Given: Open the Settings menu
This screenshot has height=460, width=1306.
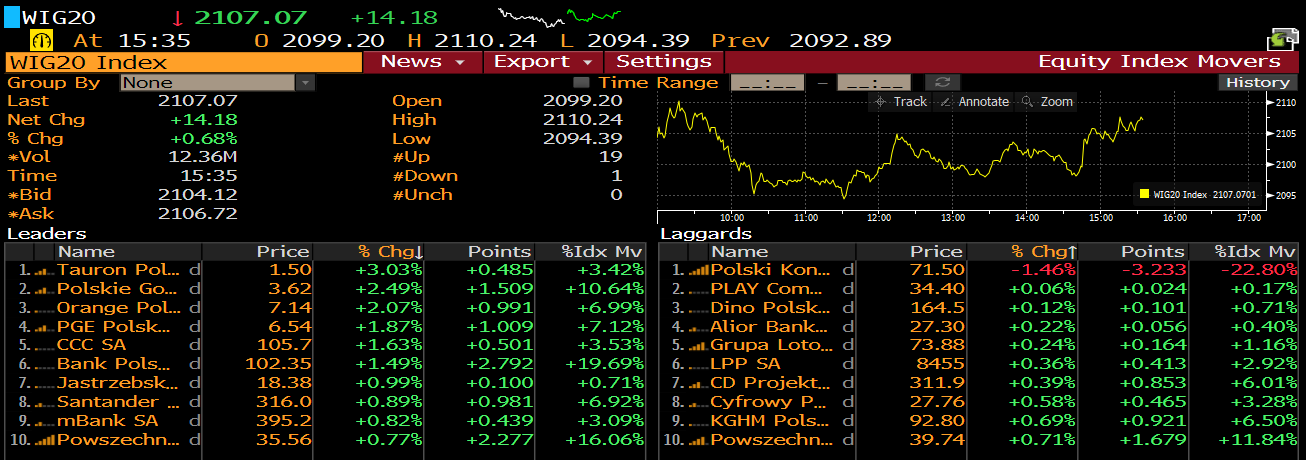Looking at the screenshot, I should click(x=663, y=62).
